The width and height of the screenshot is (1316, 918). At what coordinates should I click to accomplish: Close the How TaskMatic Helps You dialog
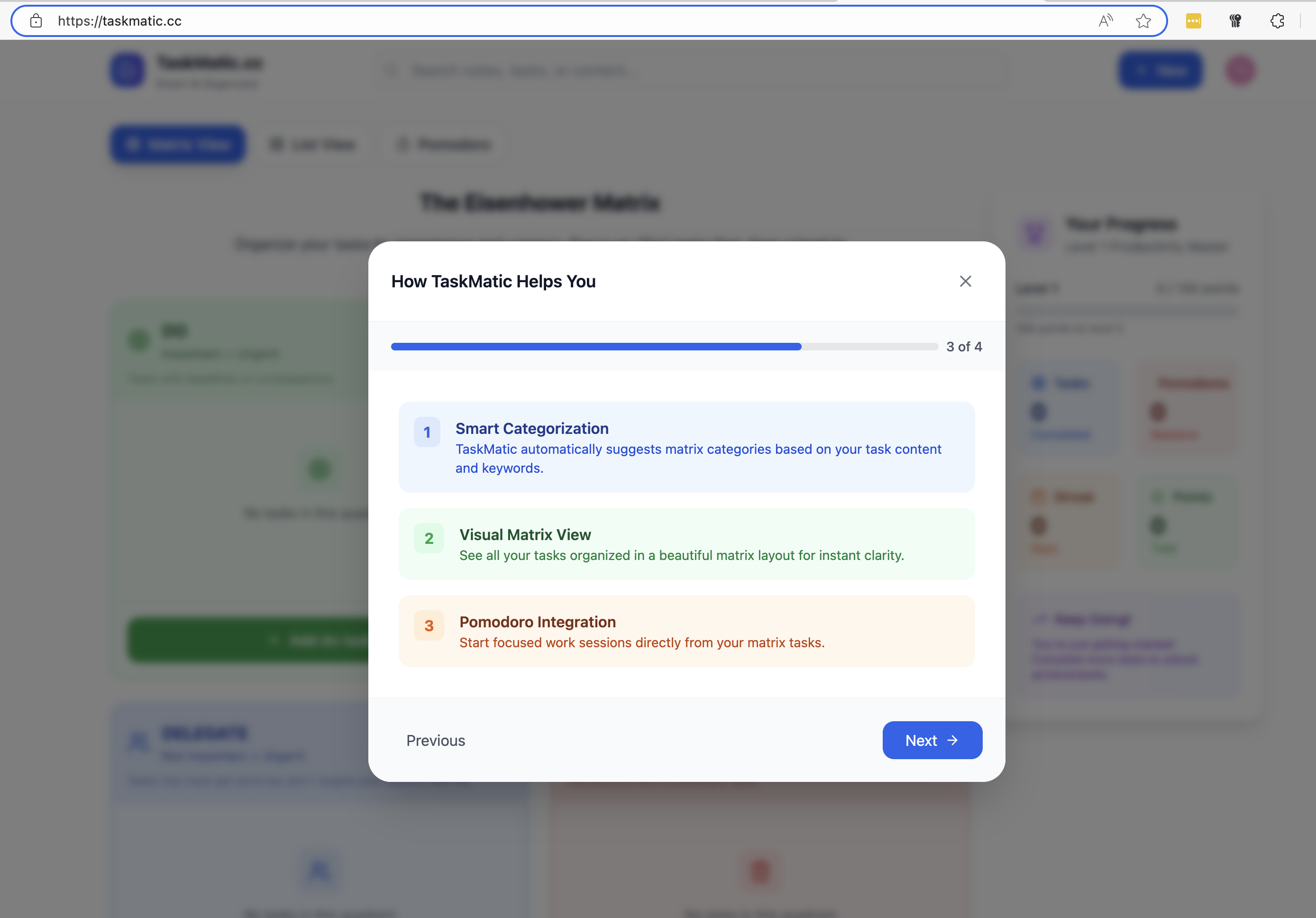965,281
